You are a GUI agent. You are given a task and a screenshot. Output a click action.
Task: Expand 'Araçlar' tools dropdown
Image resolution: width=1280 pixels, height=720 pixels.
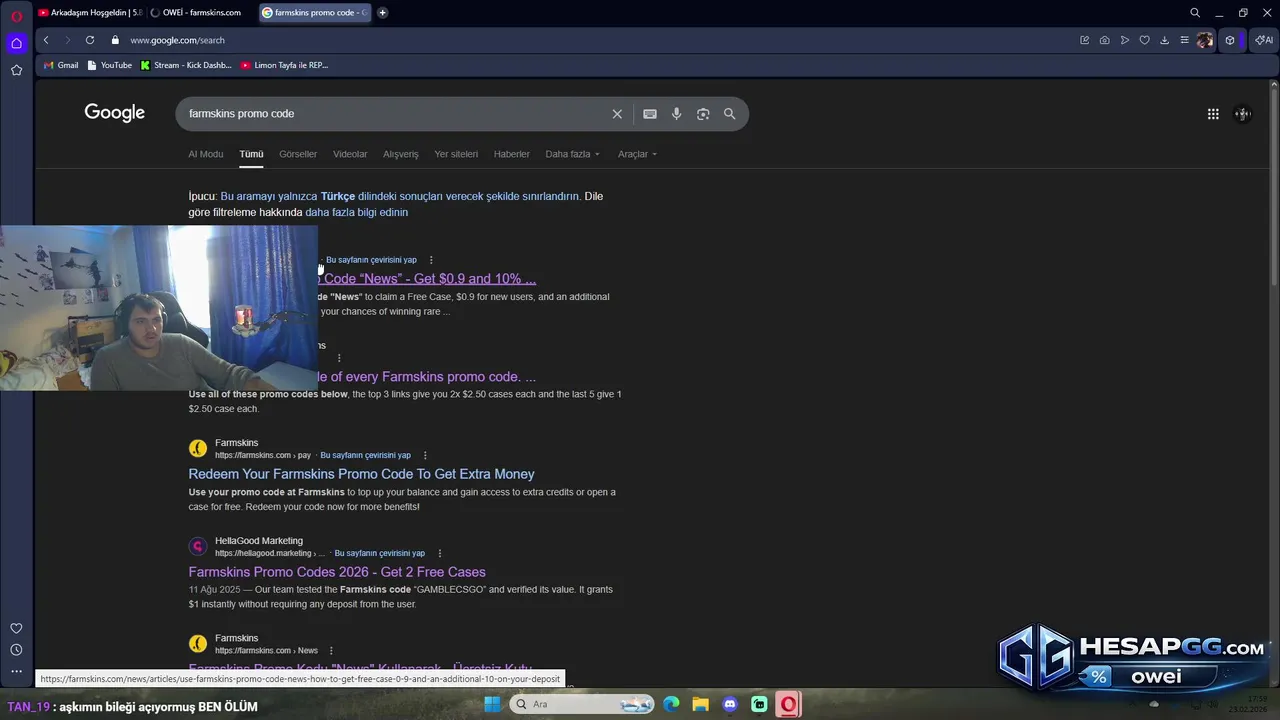pos(637,154)
